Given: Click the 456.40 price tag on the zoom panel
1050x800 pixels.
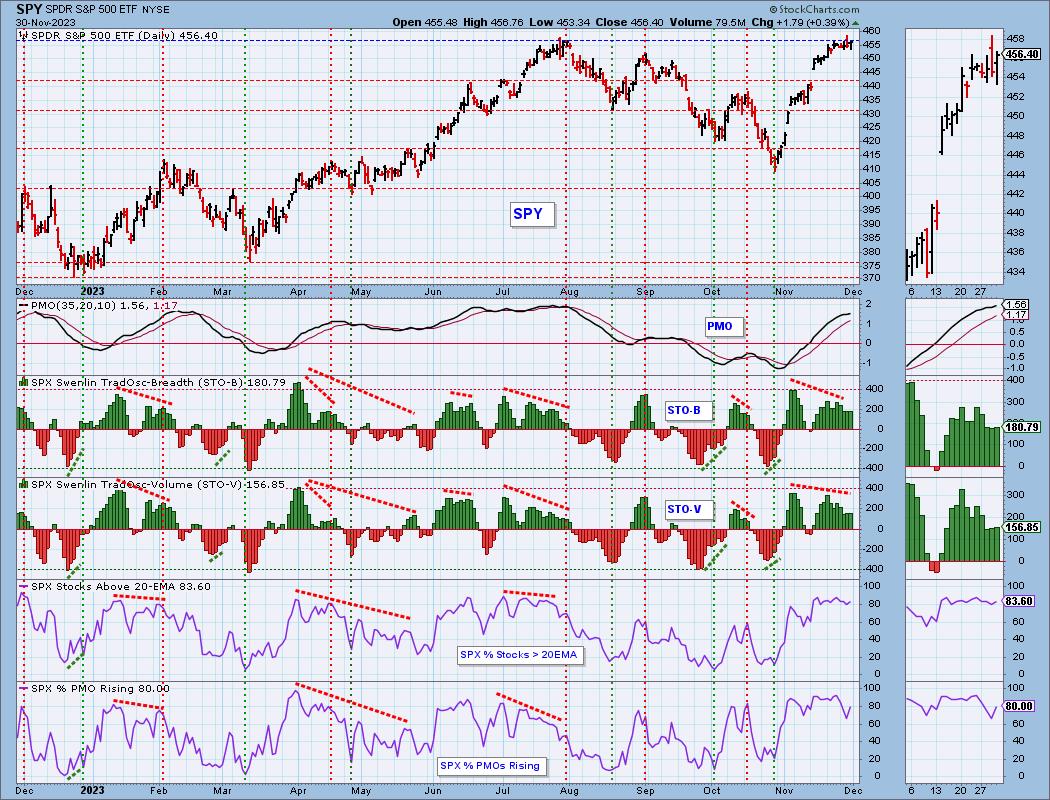Looking at the screenshot, I should [x=1023, y=54].
